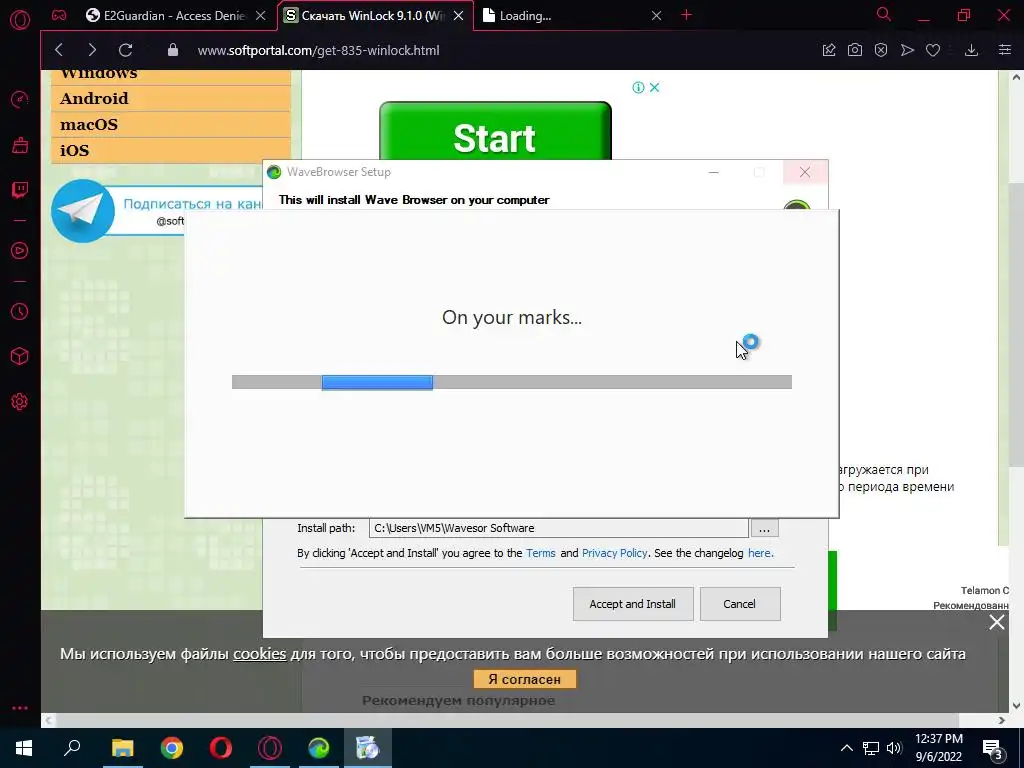Open red Opera browser from taskbar
This screenshot has height=768, width=1024.
point(221,748)
